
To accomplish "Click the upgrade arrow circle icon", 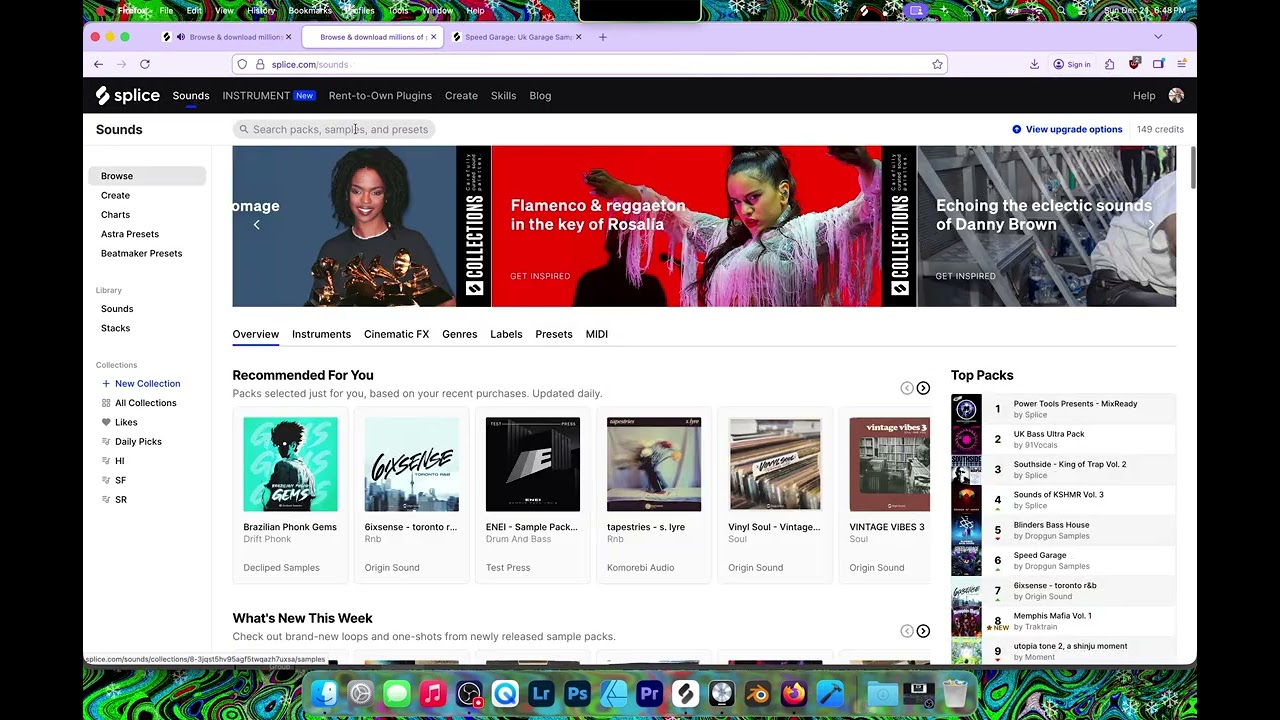I will point(1017,129).
